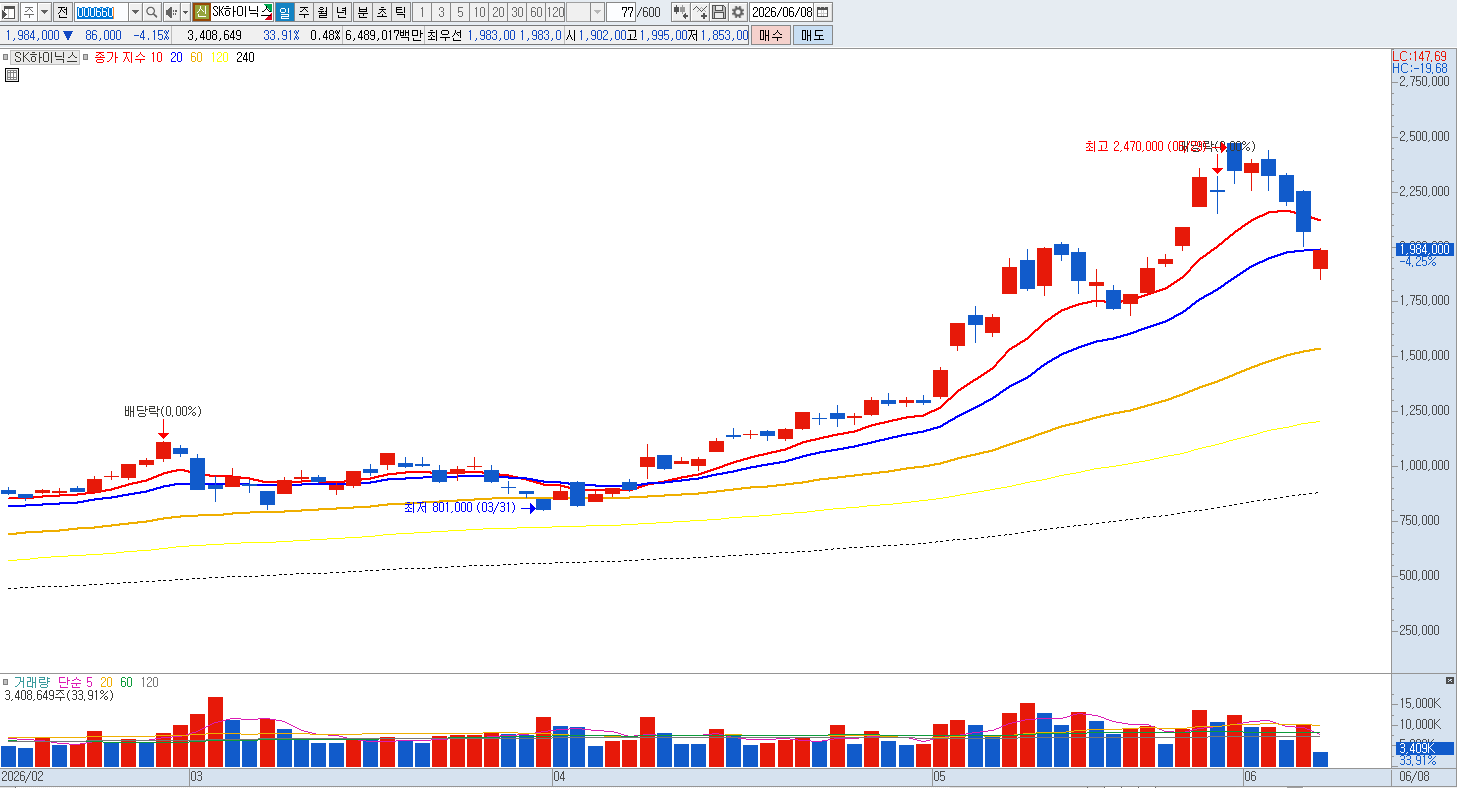Click the 단순 volume average legend label

point(70,682)
